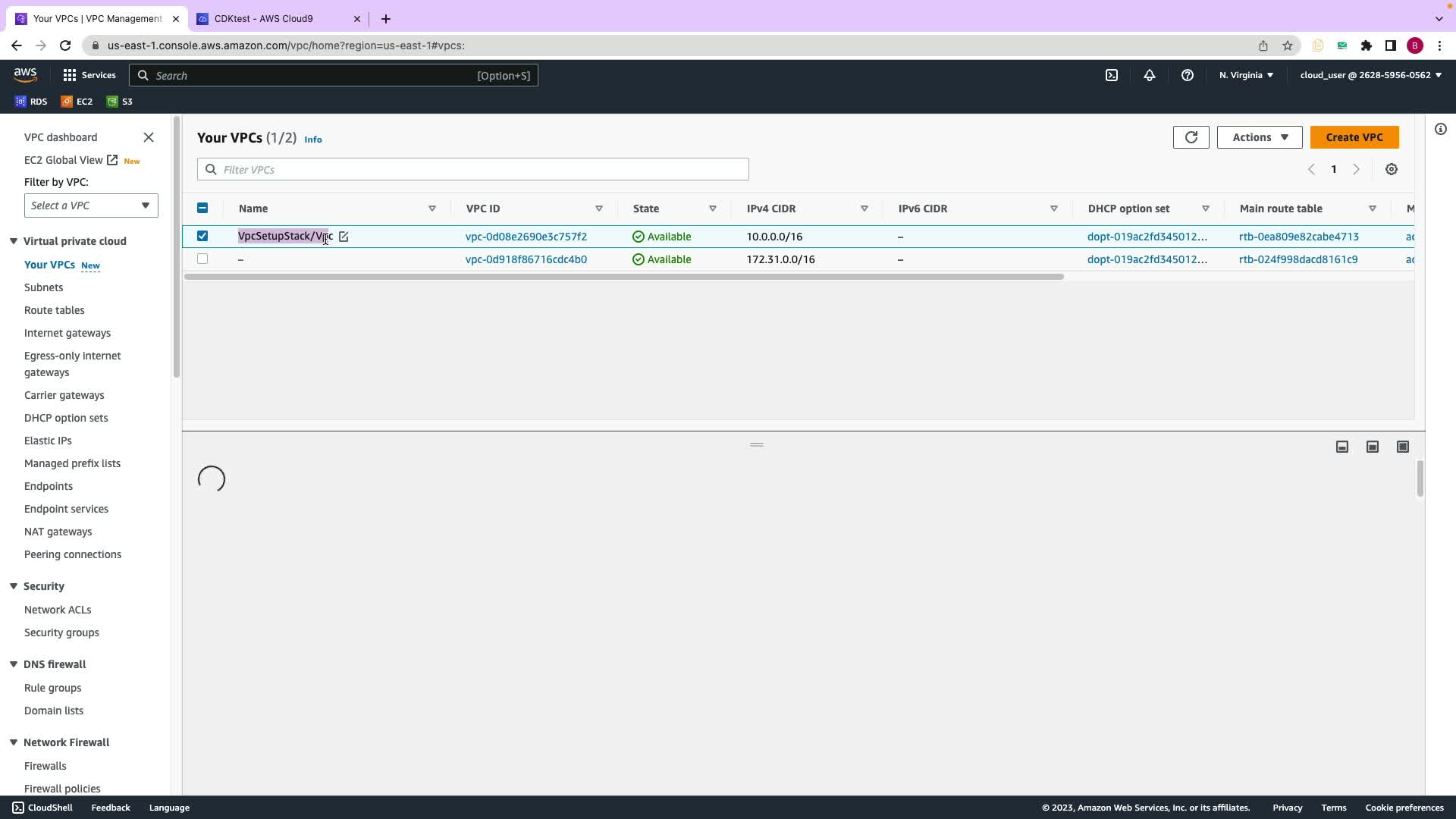Uncheck the VpcSetupStack/Vpc row checkbox

click(x=202, y=236)
